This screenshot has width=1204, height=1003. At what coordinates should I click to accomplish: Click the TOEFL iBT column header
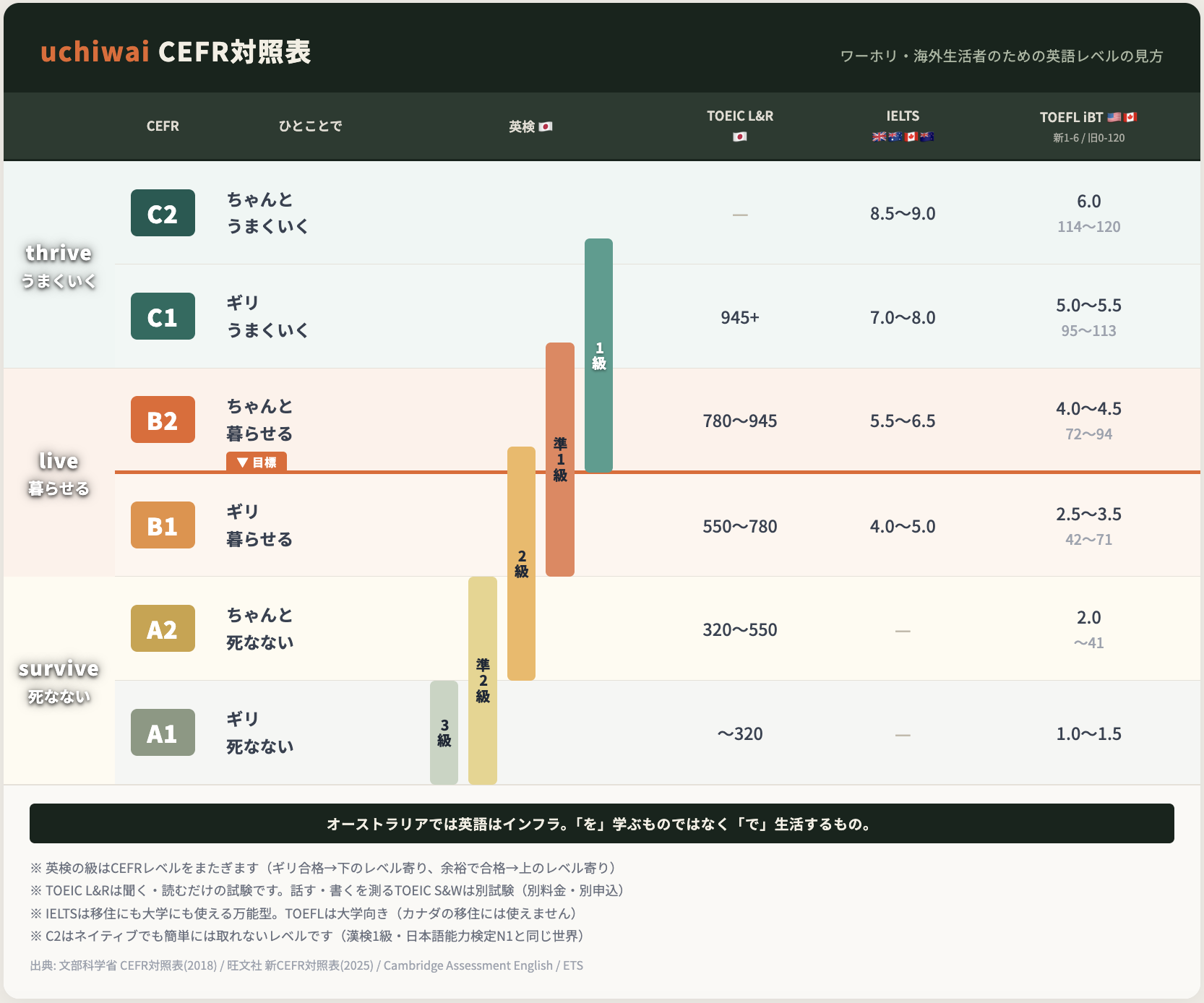(1071, 117)
